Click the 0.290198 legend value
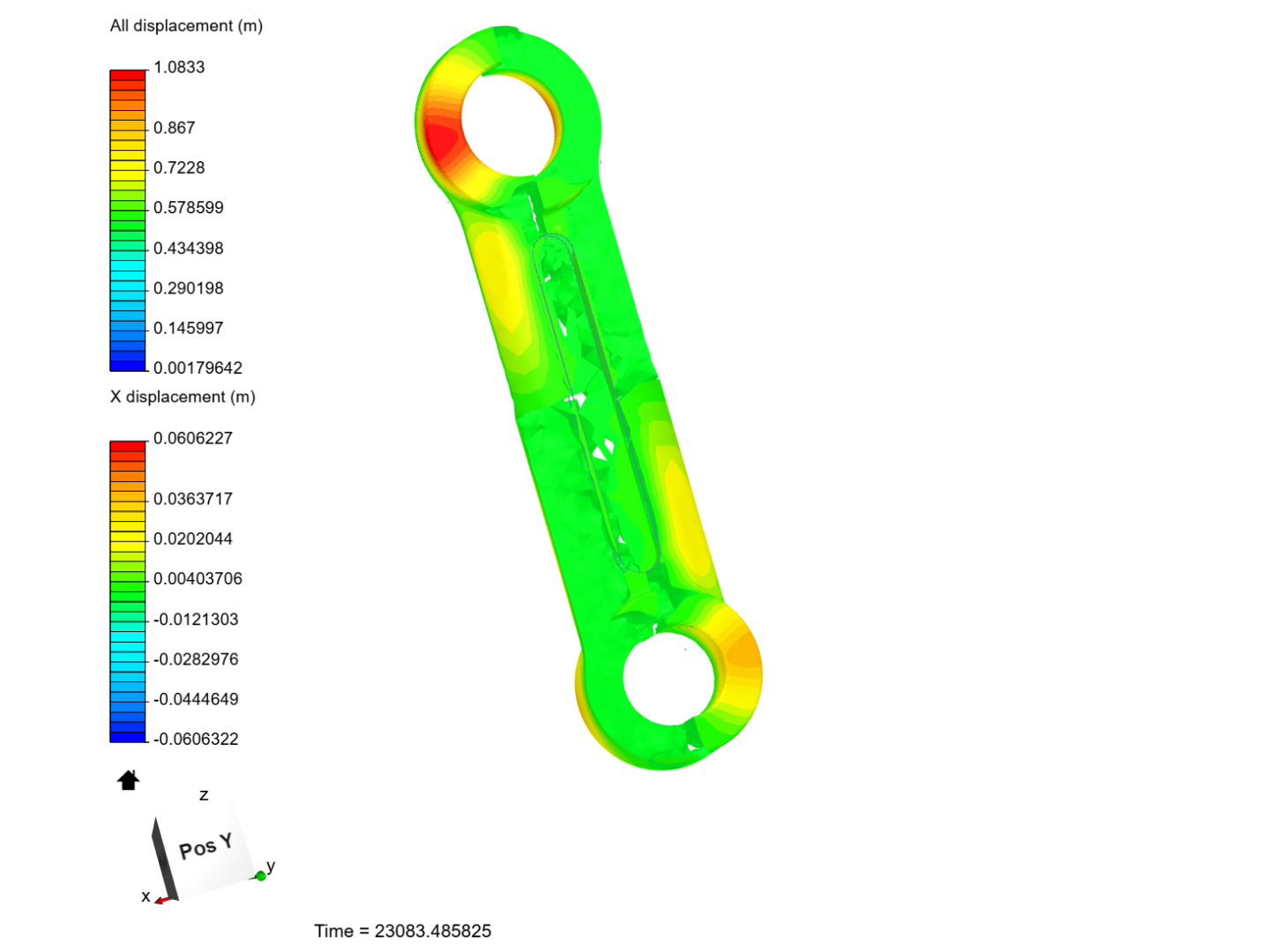The width and height of the screenshot is (1270, 952). coord(189,288)
